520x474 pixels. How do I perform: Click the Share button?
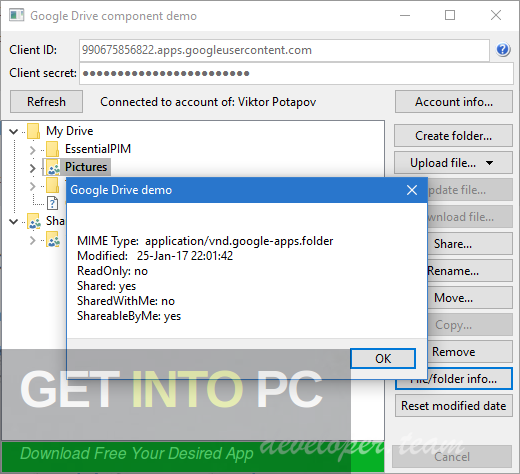[x=470, y=244]
